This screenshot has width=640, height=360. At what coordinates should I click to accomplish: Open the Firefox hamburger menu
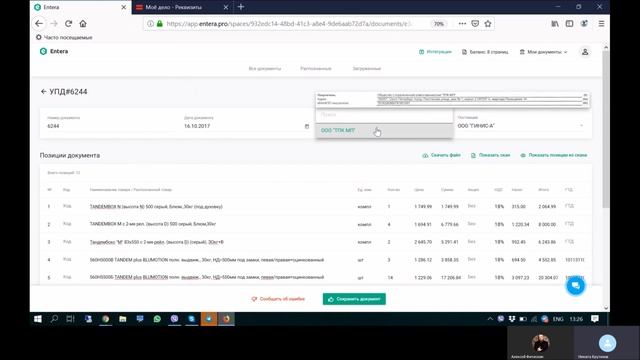601,24
